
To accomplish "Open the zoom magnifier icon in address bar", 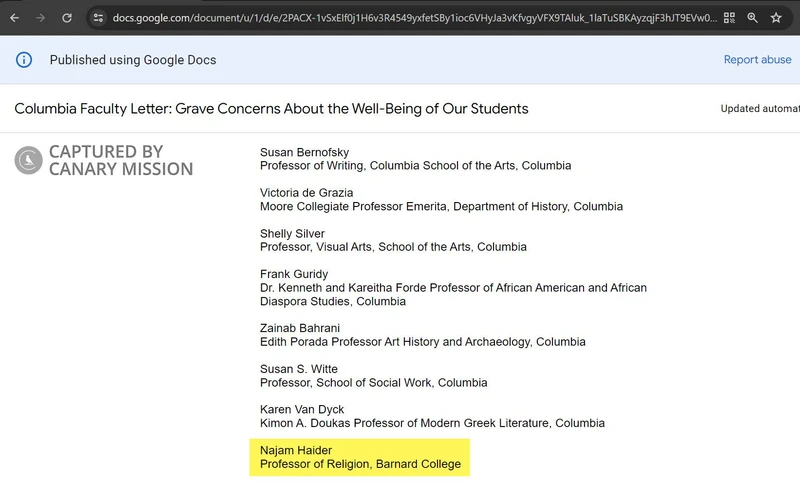I will 753,18.
